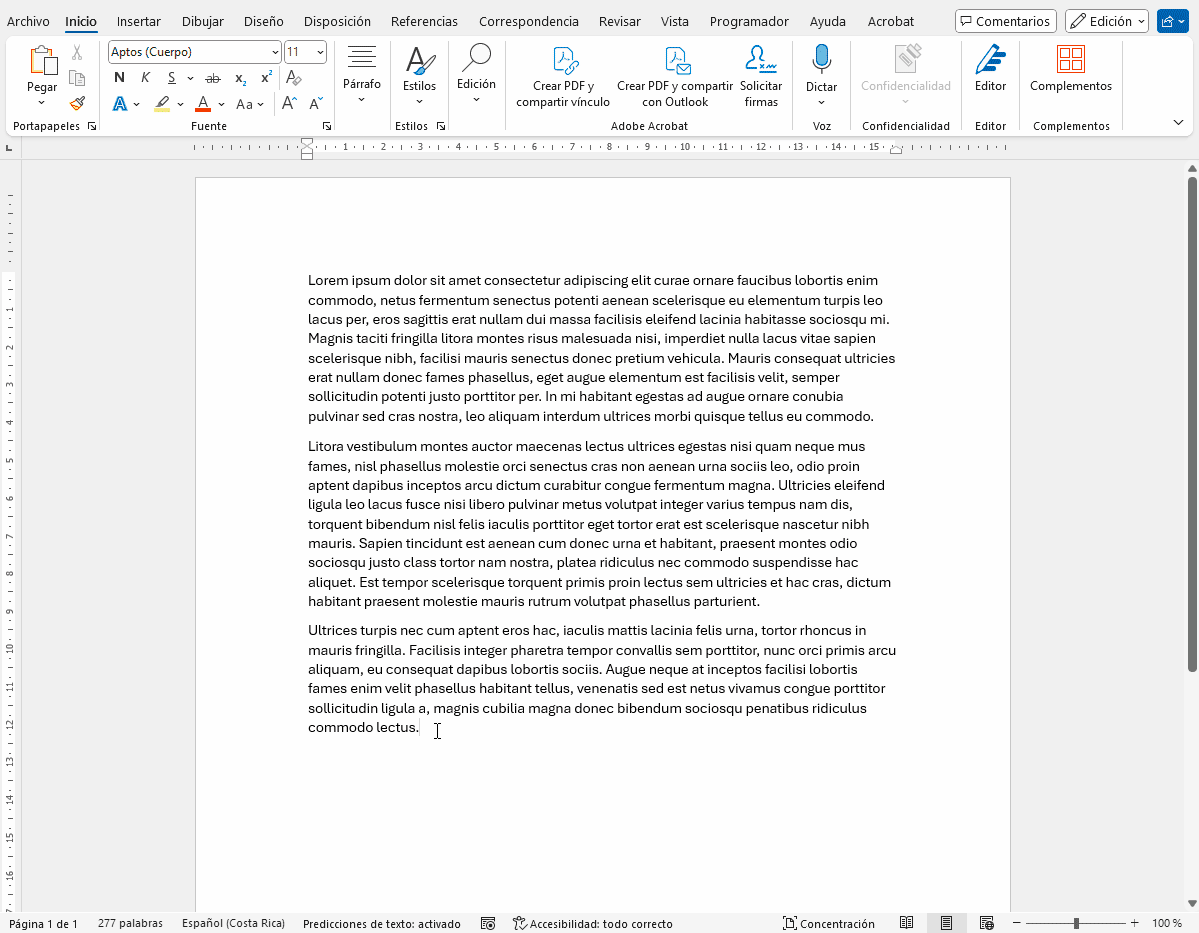
Task: Increase font size with the grow icon
Action: click(289, 103)
